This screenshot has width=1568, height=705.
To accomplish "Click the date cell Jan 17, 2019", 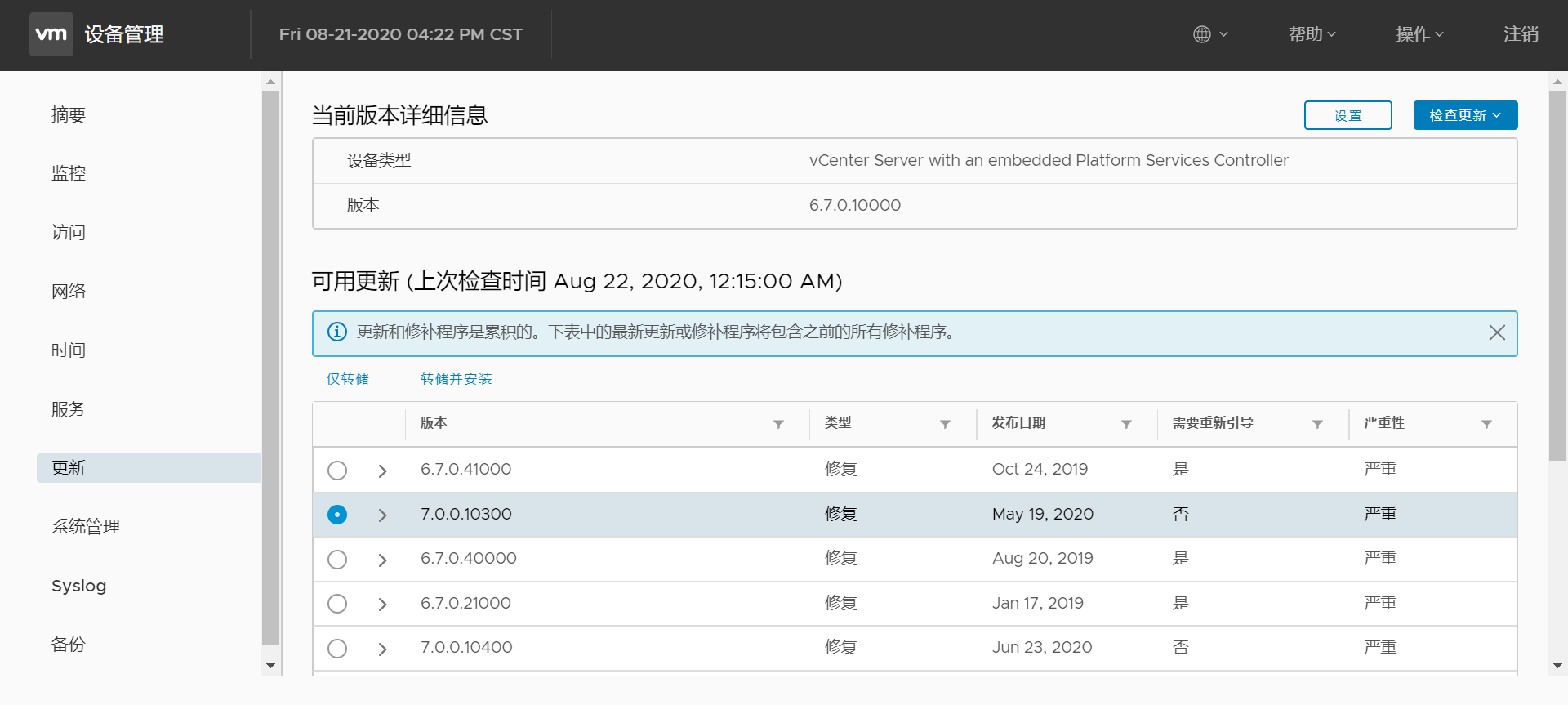I will (x=1038, y=604).
